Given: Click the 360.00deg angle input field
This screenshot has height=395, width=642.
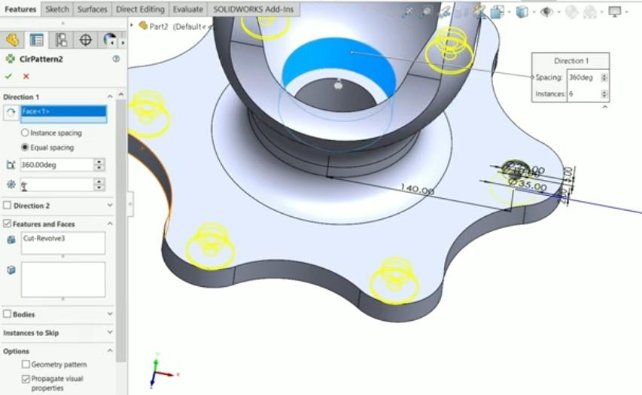Looking at the screenshot, I should pos(57,165).
